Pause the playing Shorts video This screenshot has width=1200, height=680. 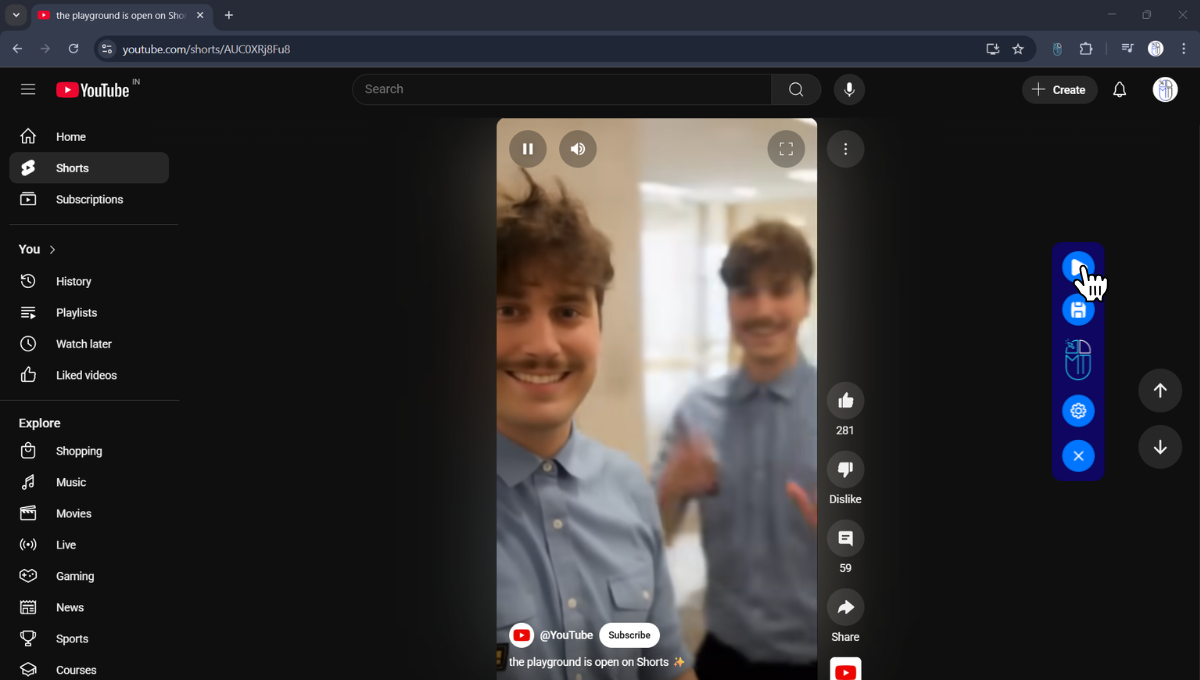coord(528,149)
